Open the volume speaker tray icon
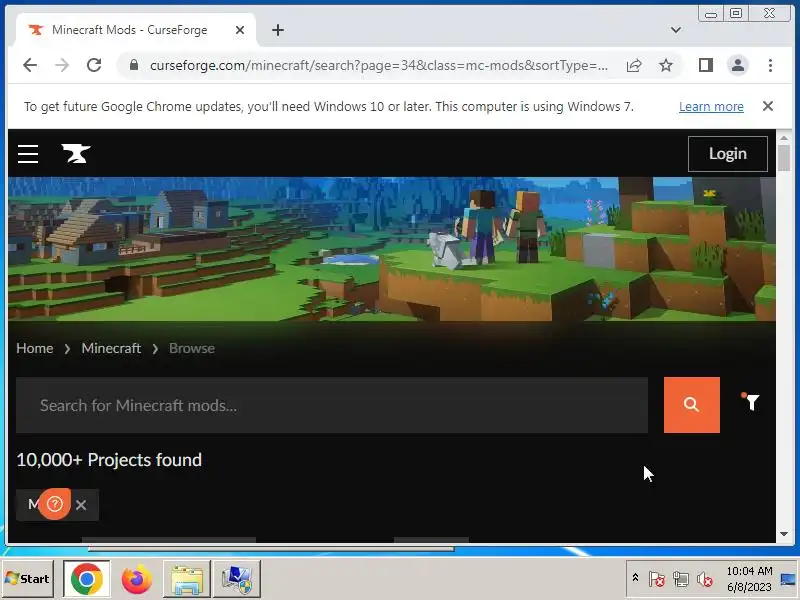The height and width of the screenshot is (600, 800). (705, 579)
